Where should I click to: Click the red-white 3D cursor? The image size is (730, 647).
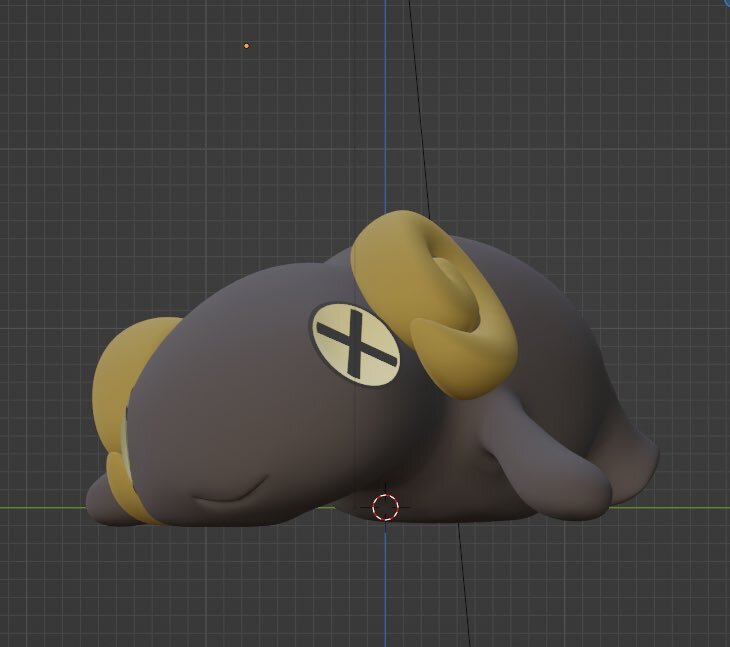(x=385, y=507)
